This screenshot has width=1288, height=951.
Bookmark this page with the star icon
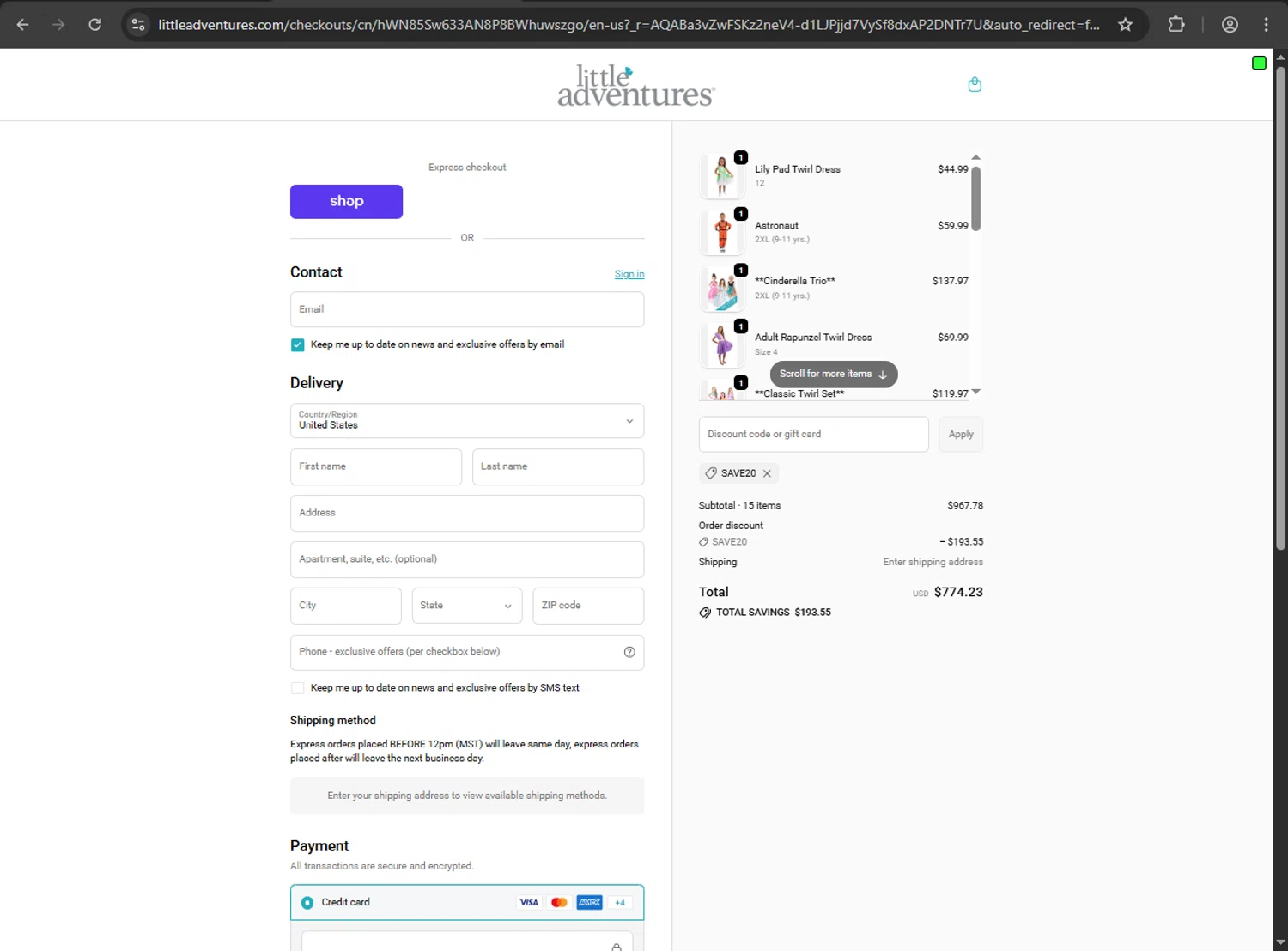tap(1125, 24)
